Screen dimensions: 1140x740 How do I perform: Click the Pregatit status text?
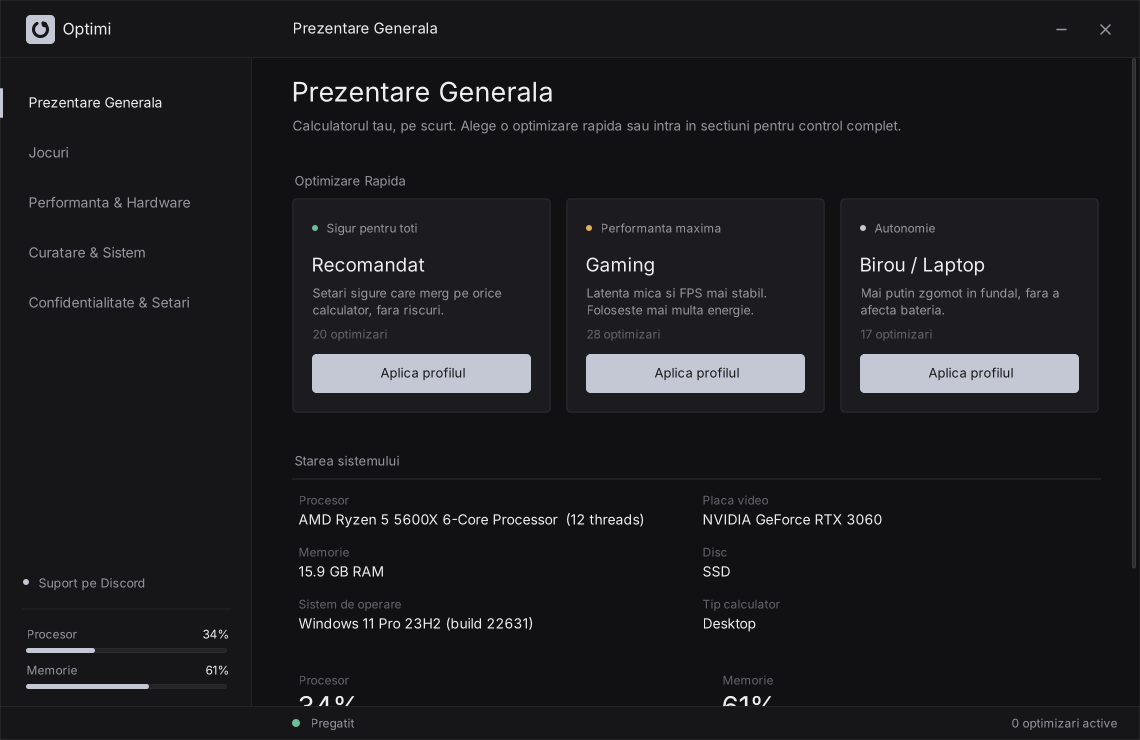(x=332, y=723)
